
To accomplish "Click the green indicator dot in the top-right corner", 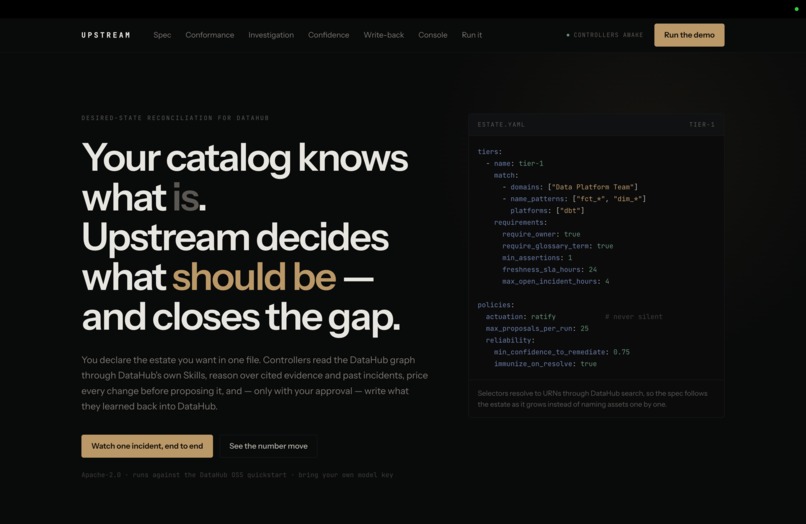I will (x=797, y=9).
